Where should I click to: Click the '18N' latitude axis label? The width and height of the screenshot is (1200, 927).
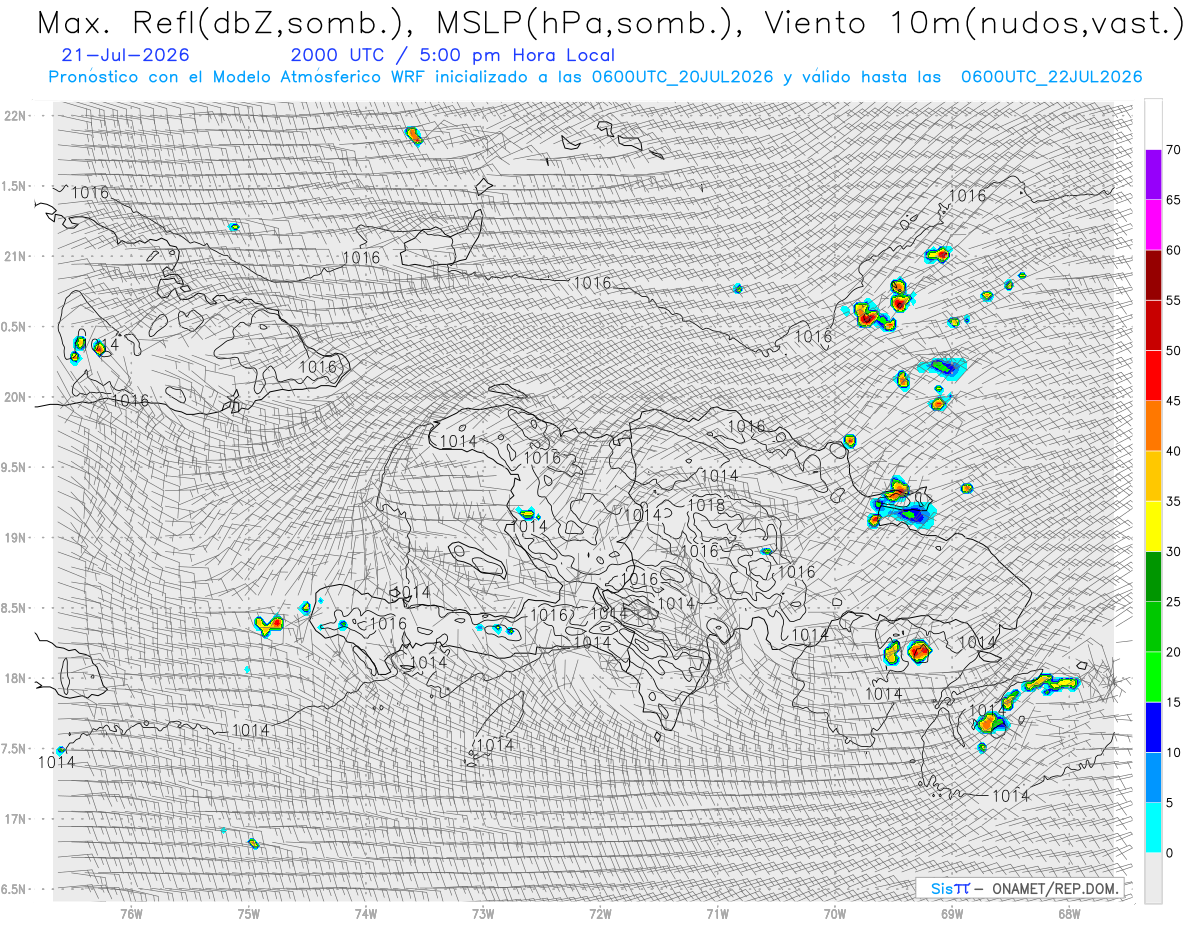15,679
